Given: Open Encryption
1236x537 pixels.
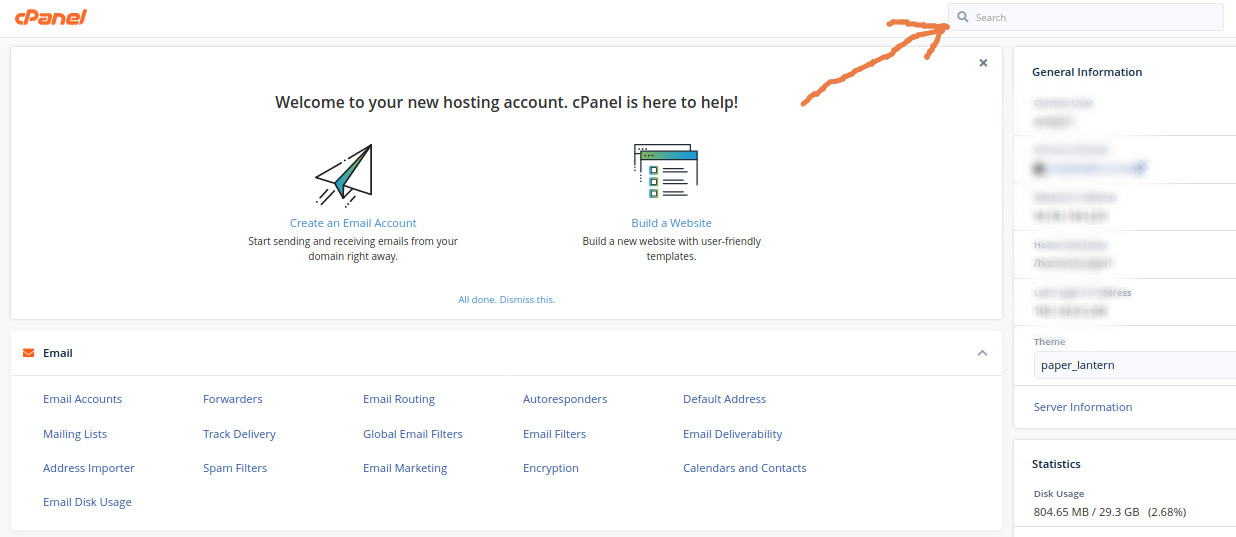Looking at the screenshot, I should click(551, 468).
